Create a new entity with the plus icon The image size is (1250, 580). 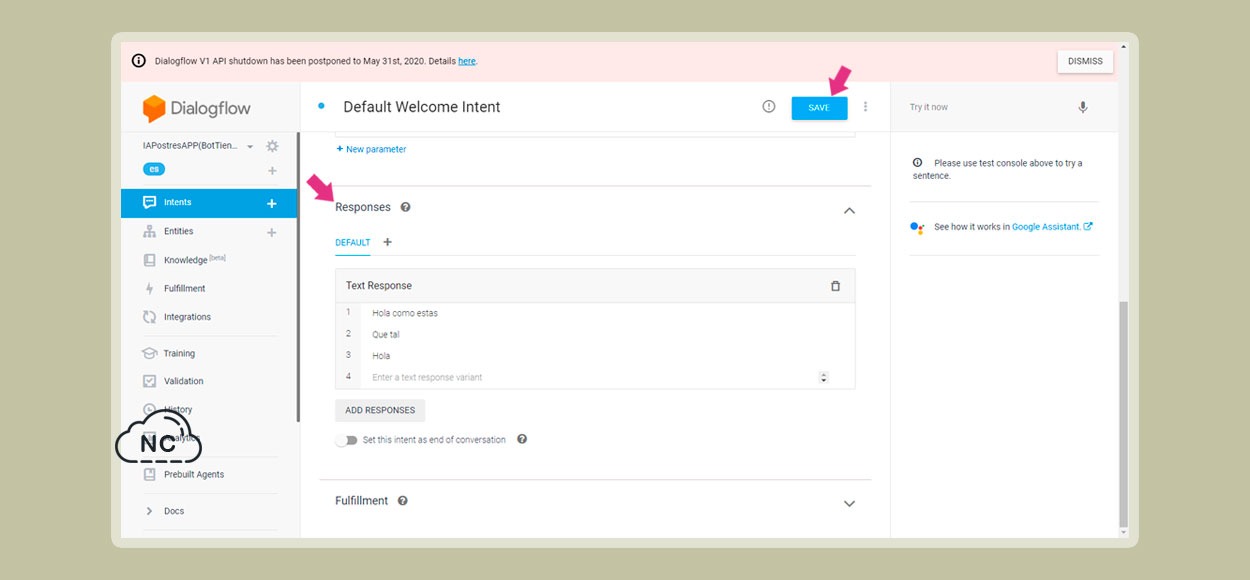[x=272, y=232]
